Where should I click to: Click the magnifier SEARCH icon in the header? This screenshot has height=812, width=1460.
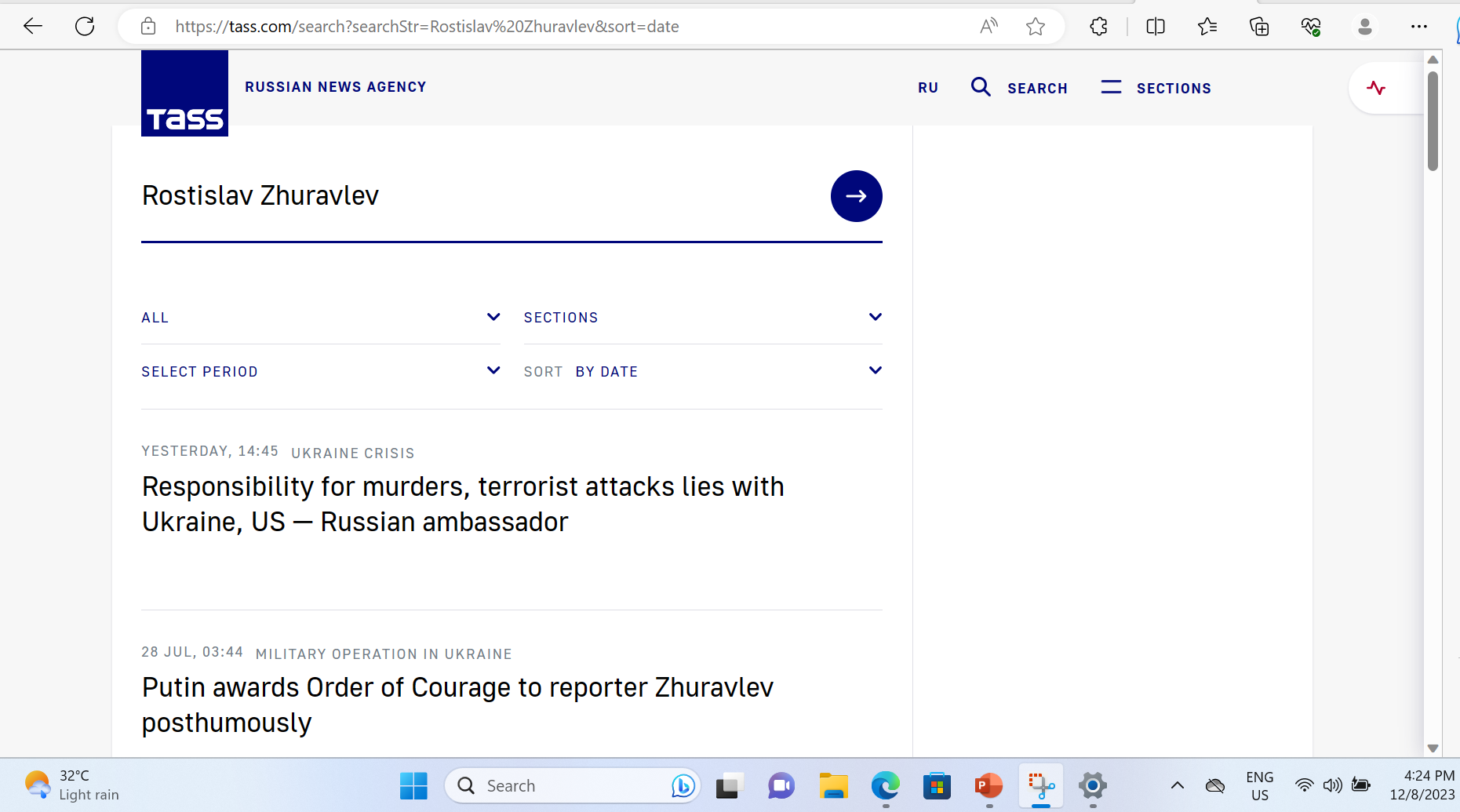(x=981, y=87)
